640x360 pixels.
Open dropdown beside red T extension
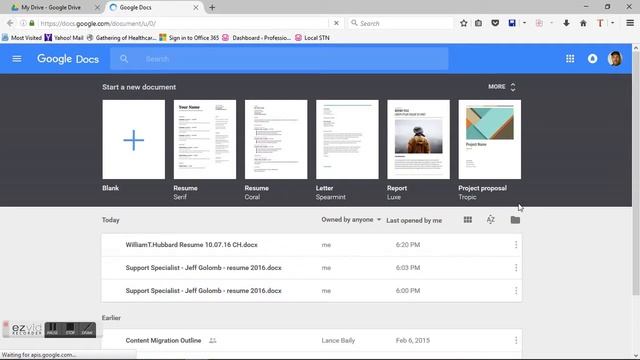tap(612, 23)
